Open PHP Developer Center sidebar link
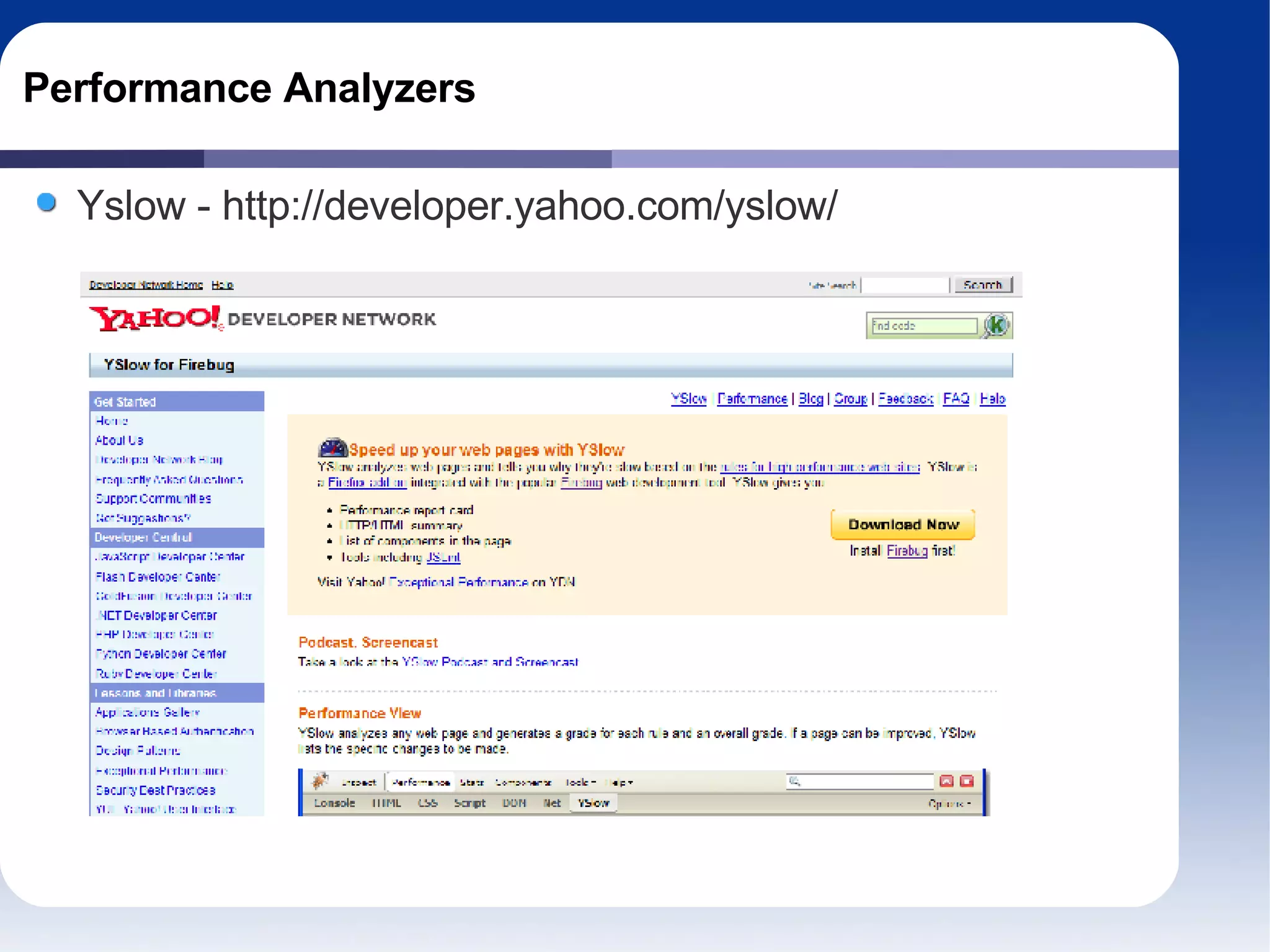Image resolution: width=1270 pixels, height=952 pixels. (x=154, y=634)
